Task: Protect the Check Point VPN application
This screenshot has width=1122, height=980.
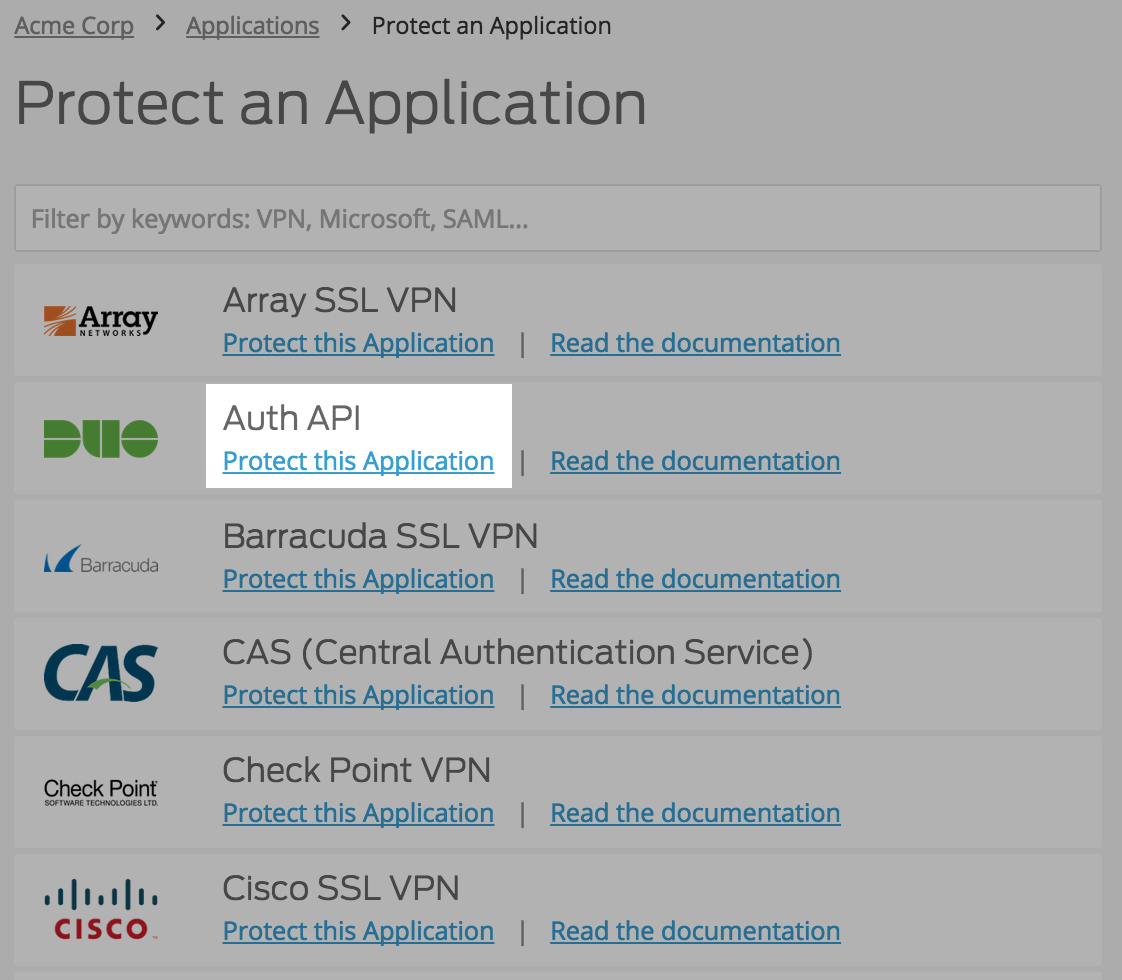Action: (358, 813)
